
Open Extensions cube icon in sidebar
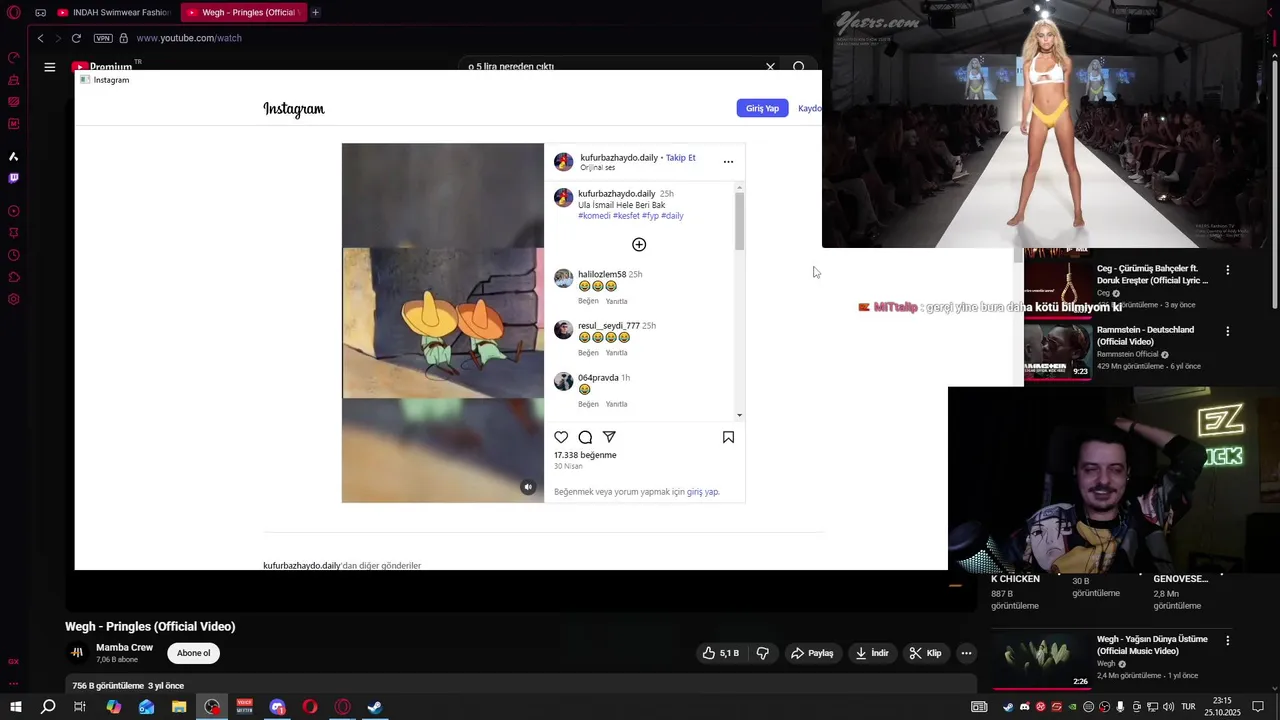point(14,277)
